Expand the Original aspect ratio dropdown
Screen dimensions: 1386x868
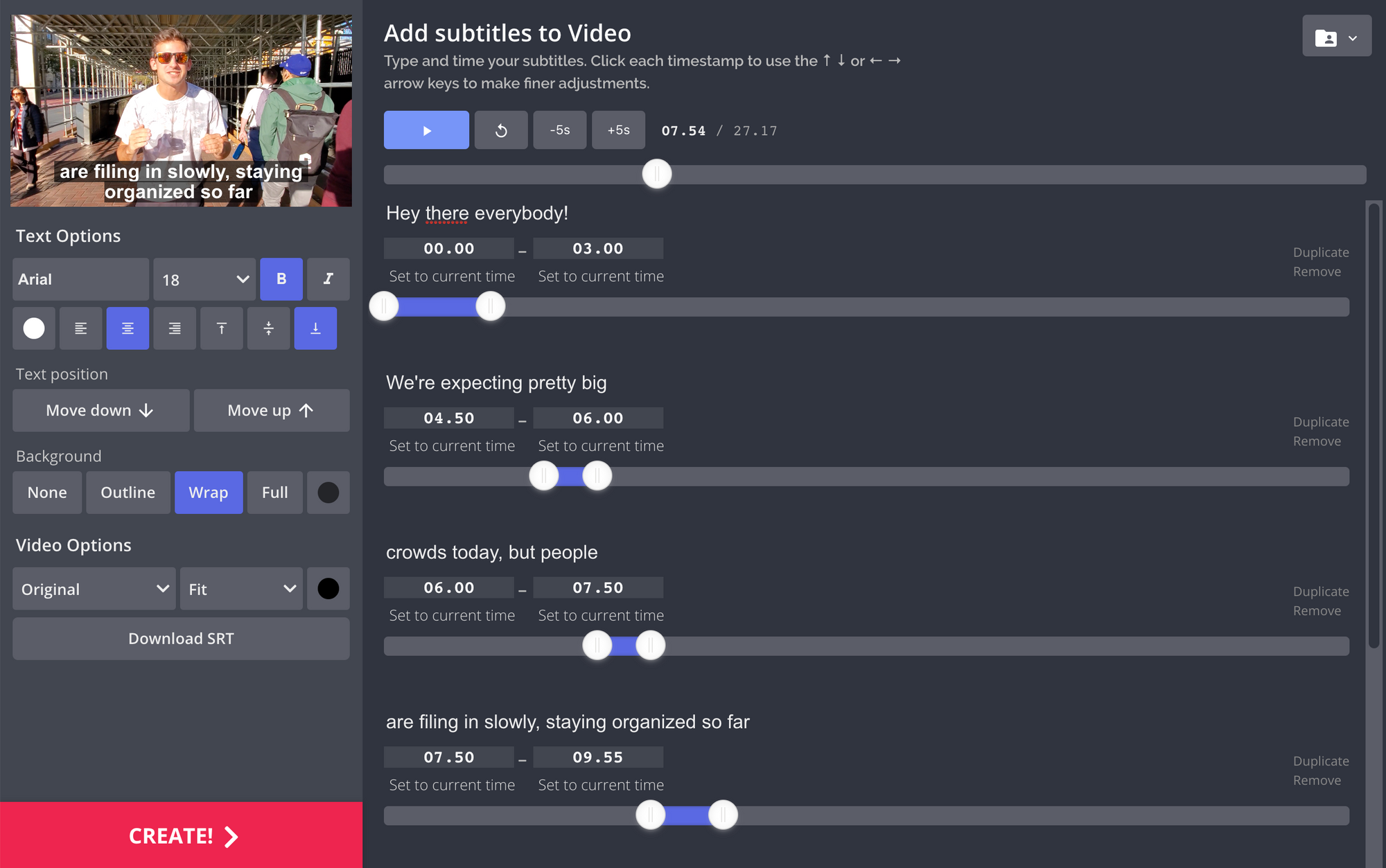[94, 589]
